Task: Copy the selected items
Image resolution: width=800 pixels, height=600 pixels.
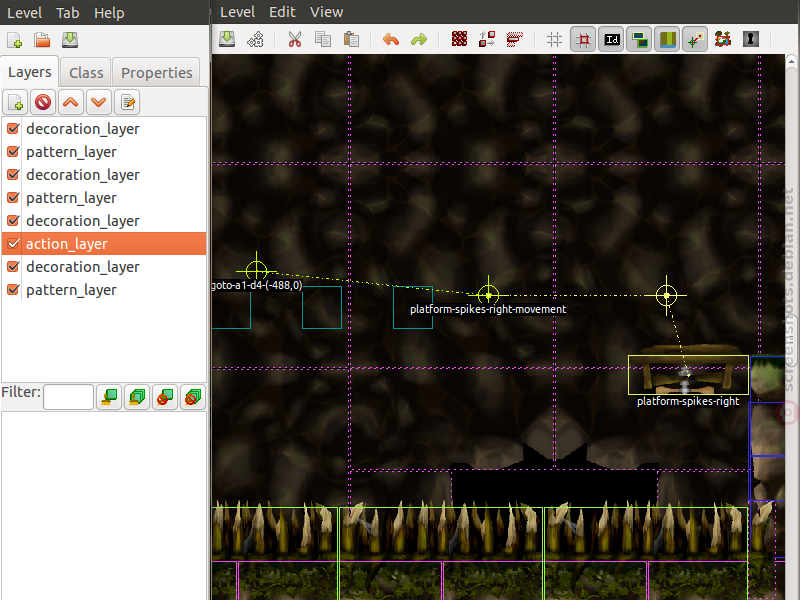Action: pyautogui.click(x=323, y=39)
